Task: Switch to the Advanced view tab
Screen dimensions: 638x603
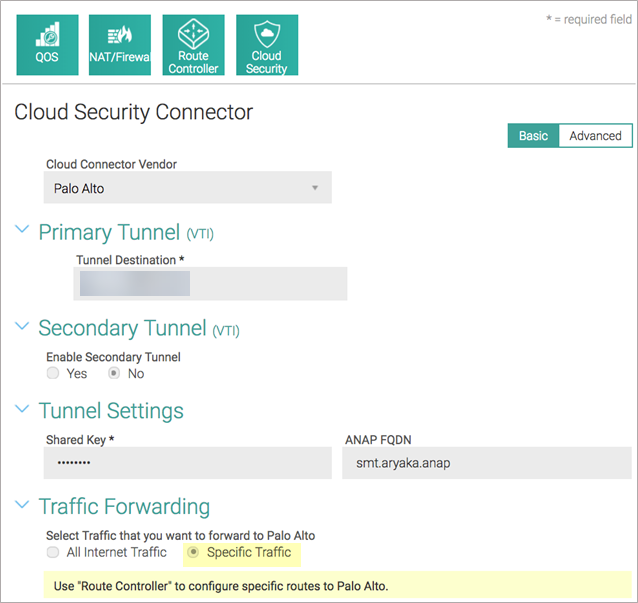Action: (595, 136)
